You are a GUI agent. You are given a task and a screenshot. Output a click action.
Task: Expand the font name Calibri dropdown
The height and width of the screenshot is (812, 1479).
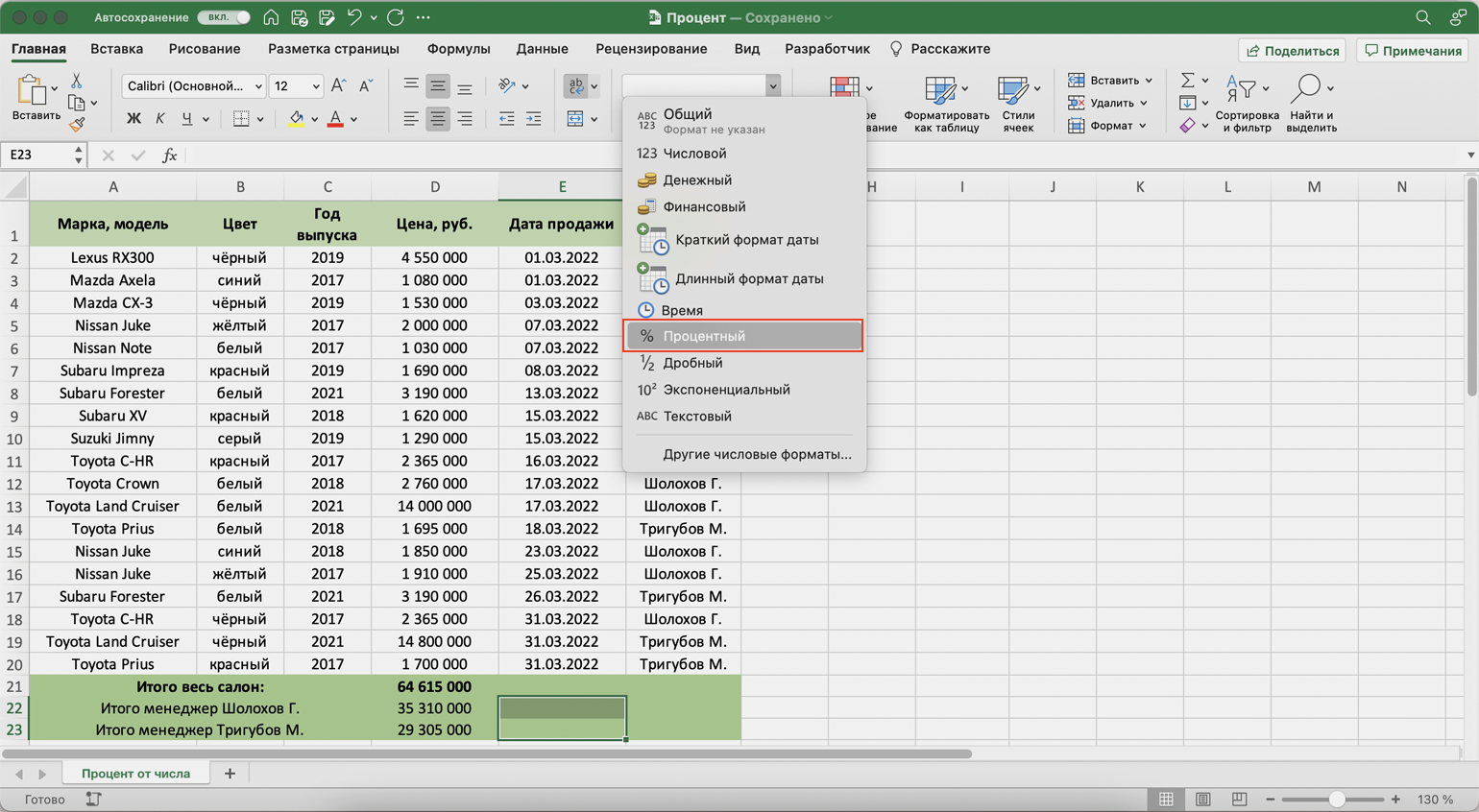[258, 86]
